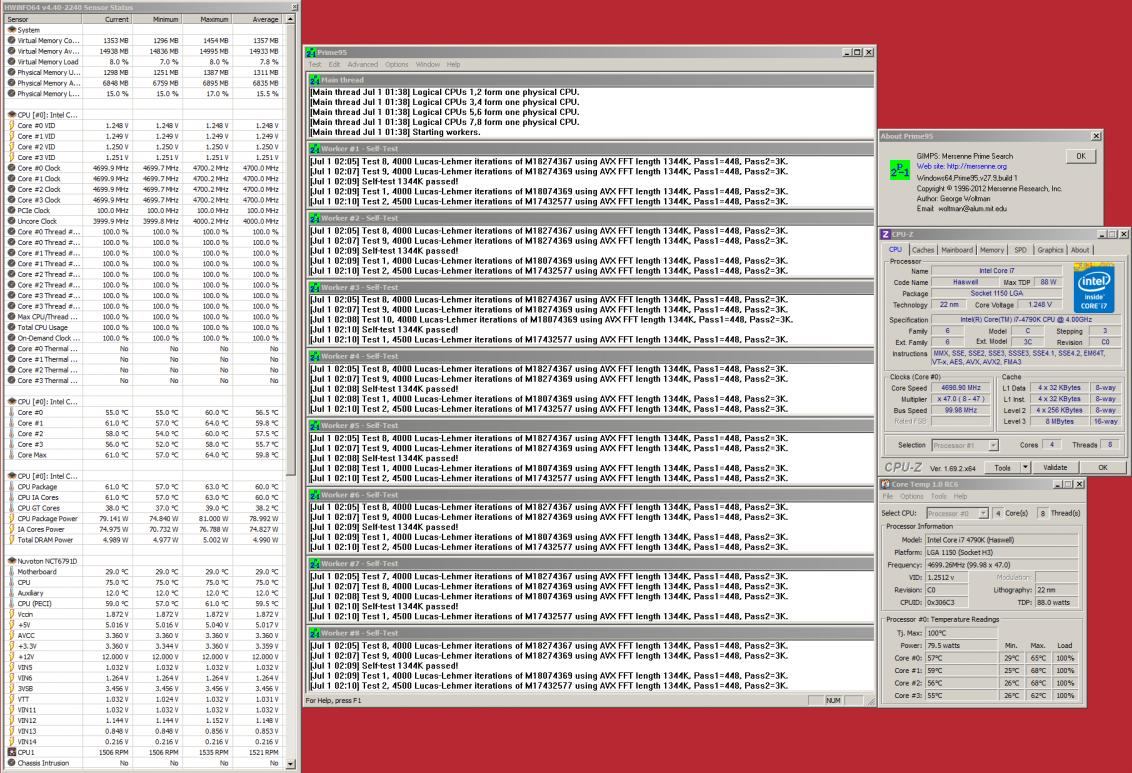
Task: Click the Sensor column header in HWiNFO64
Action: pos(42,19)
